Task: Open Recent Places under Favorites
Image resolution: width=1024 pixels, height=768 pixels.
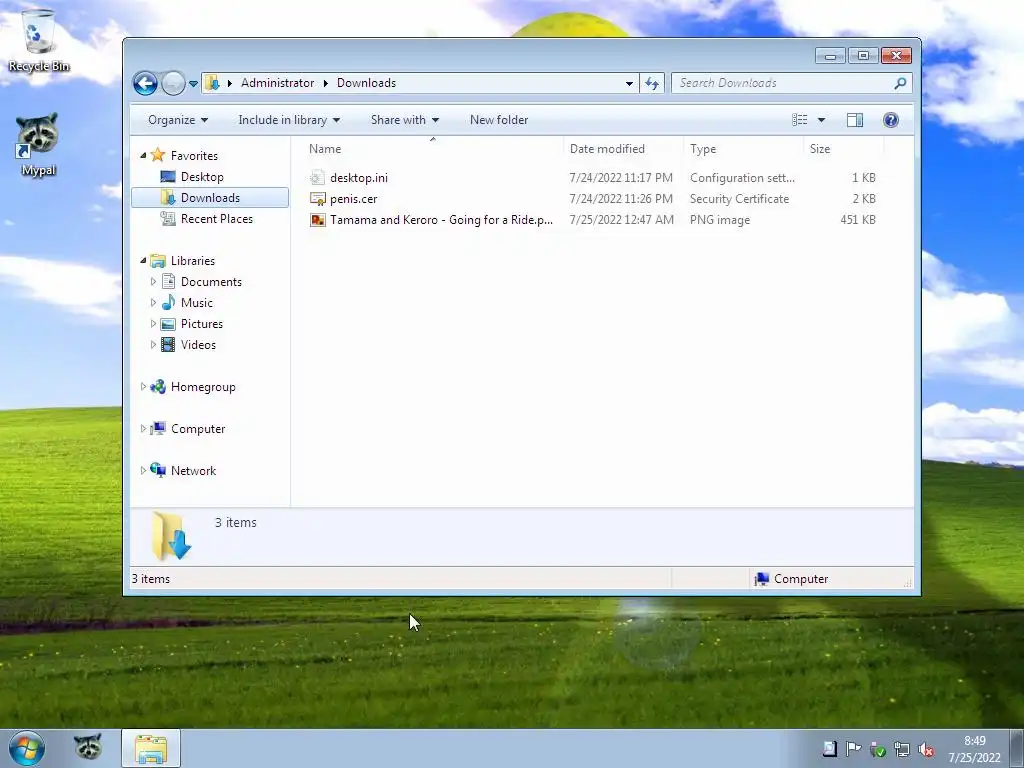Action: click(217, 219)
